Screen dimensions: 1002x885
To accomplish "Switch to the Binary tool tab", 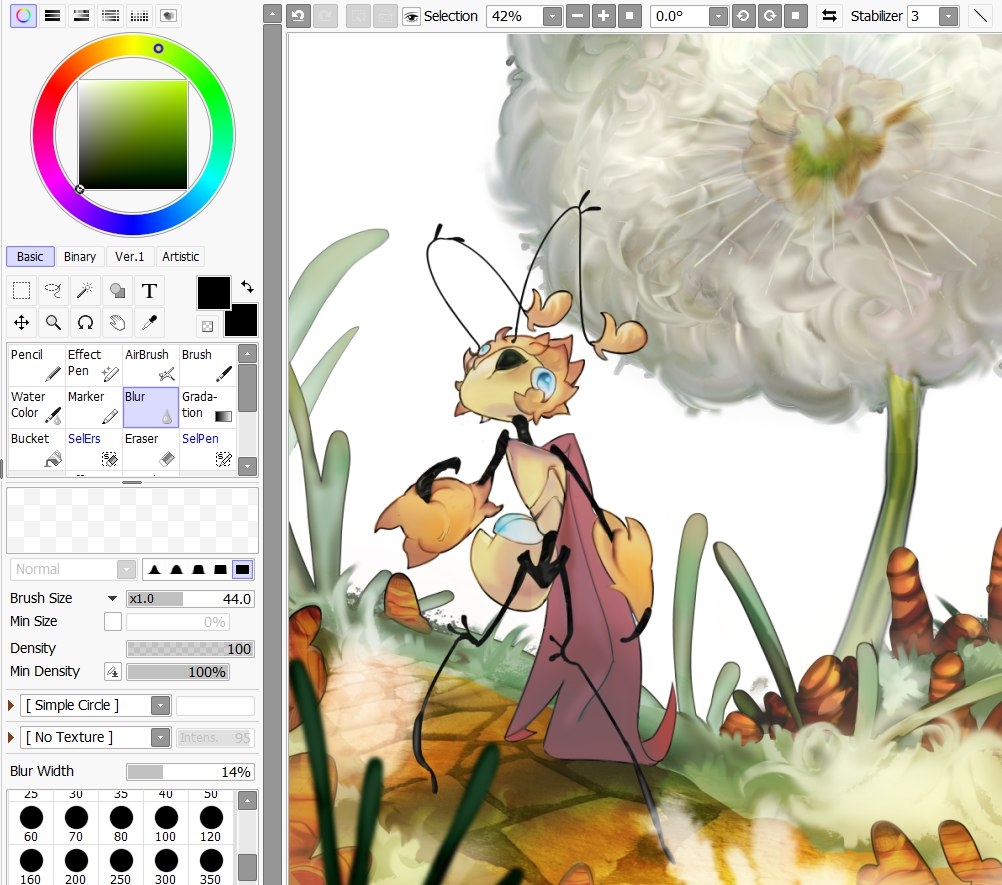I will click(x=80, y=257).
